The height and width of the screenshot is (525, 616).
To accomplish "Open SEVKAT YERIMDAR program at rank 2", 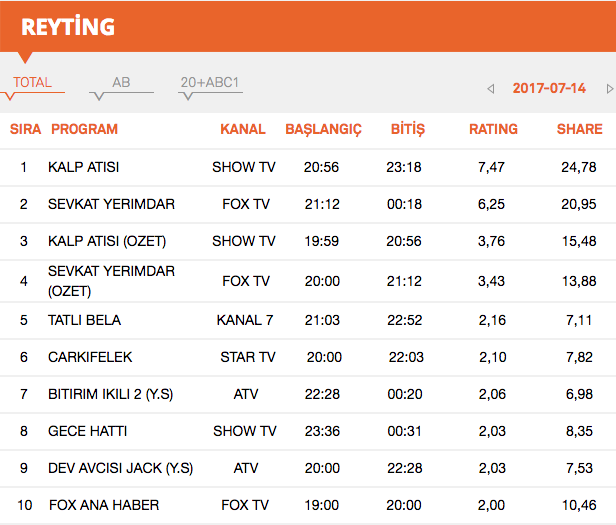I will pyautogui.click(x=111, y=204).
